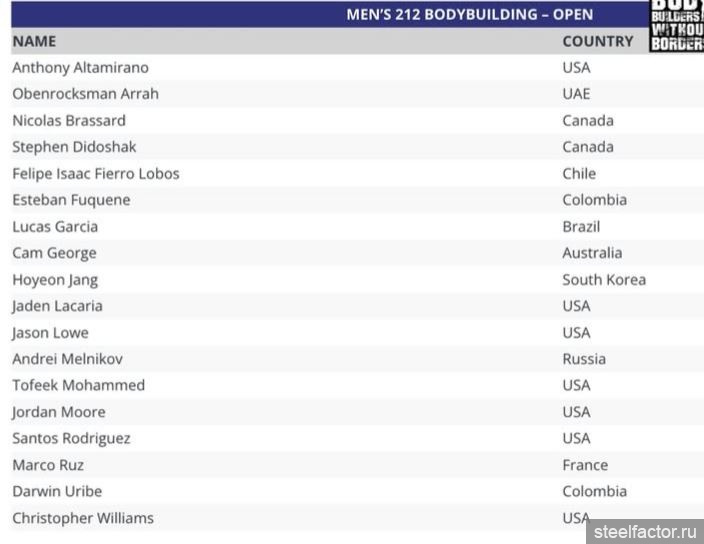Screen dimensions: 704x544
Task: Click the Bodybuilders Without Borders logo
Action: [x=676, y=26]
